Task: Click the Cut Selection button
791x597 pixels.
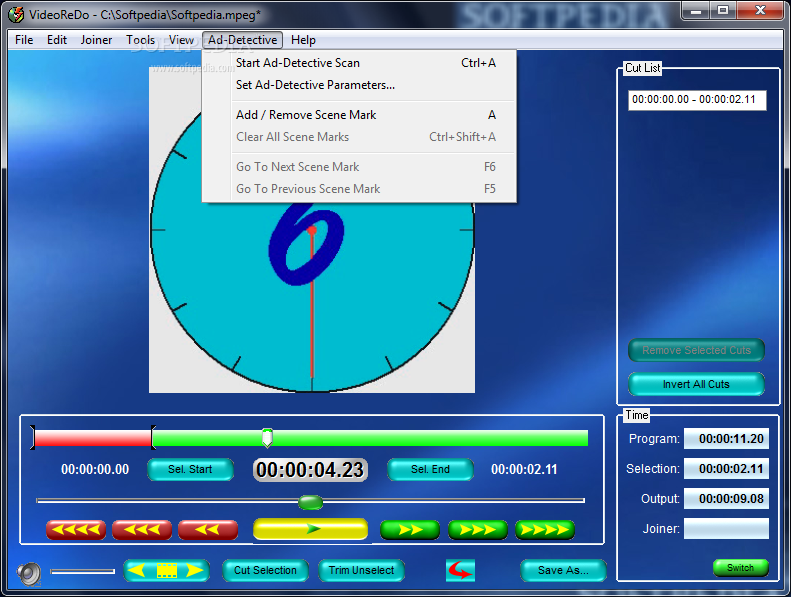Action: 265,570
